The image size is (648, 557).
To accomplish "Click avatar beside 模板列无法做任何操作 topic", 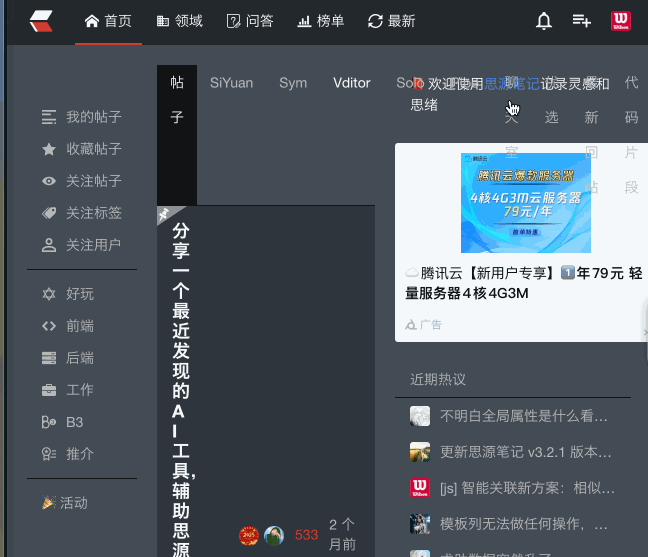I will [420, 524].
